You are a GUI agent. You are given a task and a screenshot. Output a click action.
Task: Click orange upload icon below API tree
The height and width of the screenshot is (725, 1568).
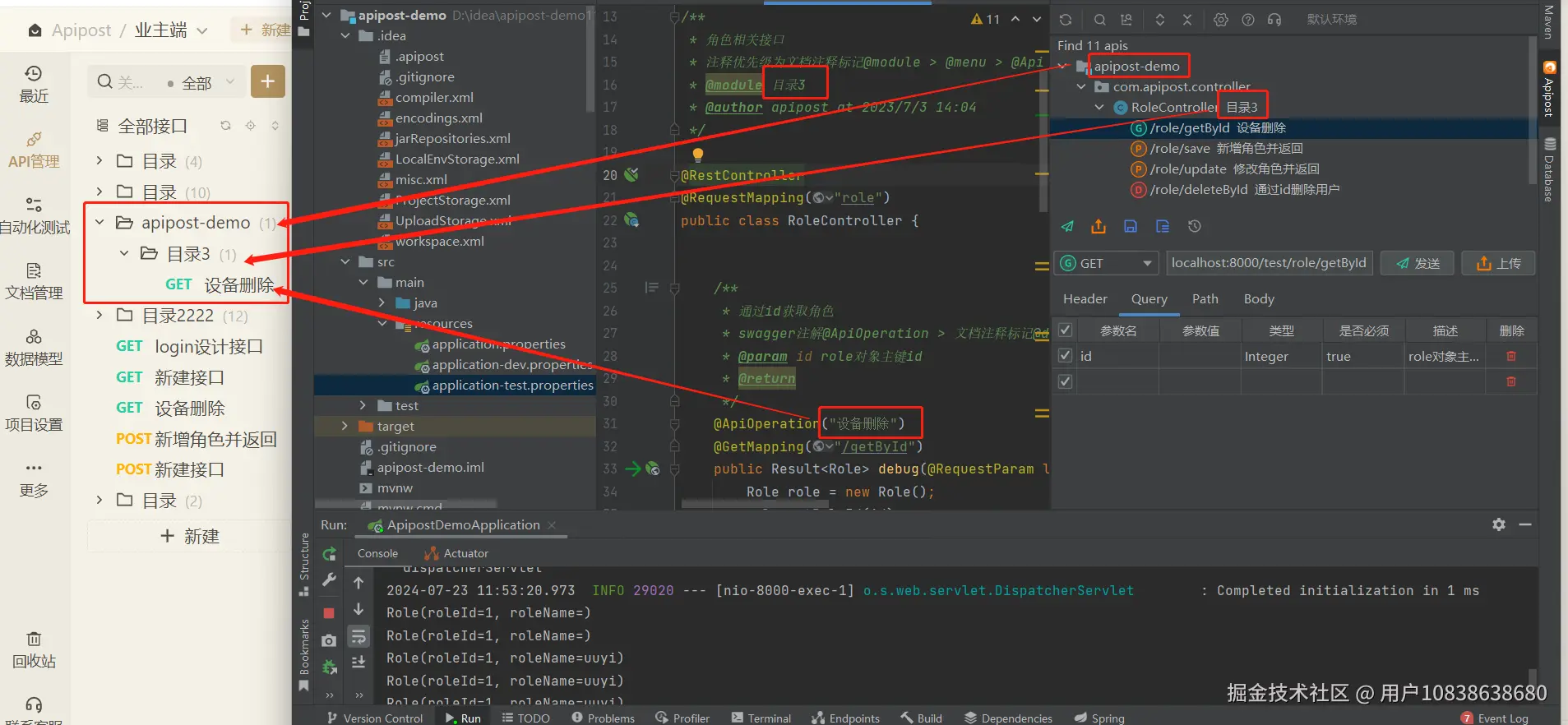1099,226
